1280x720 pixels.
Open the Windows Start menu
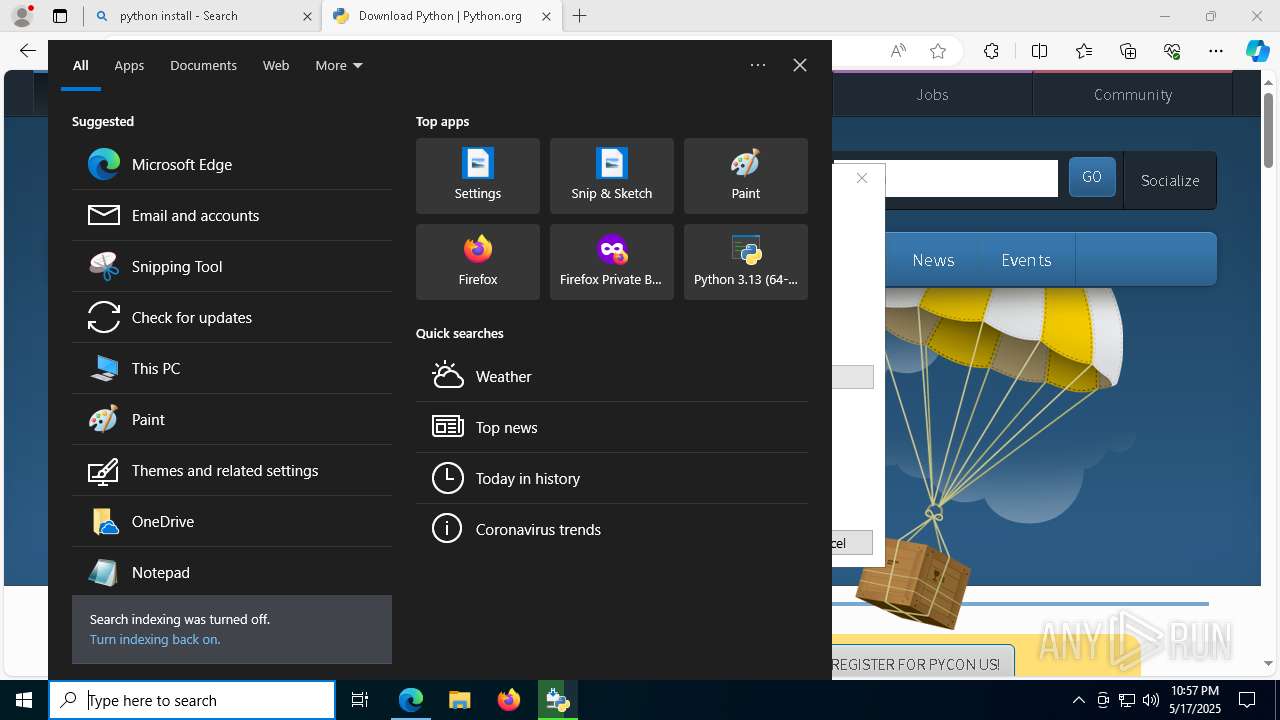pos(24,700)
